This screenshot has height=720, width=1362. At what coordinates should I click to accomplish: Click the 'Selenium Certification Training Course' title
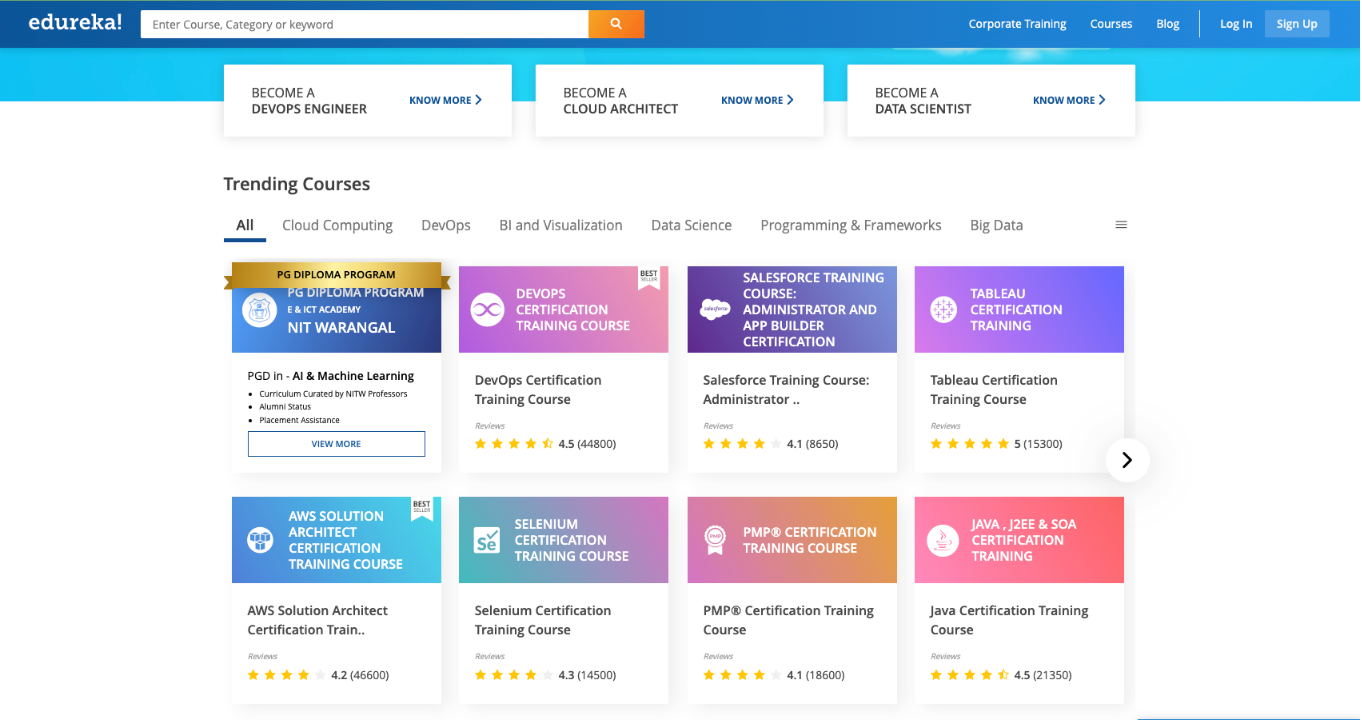click(x=543, y=620)
